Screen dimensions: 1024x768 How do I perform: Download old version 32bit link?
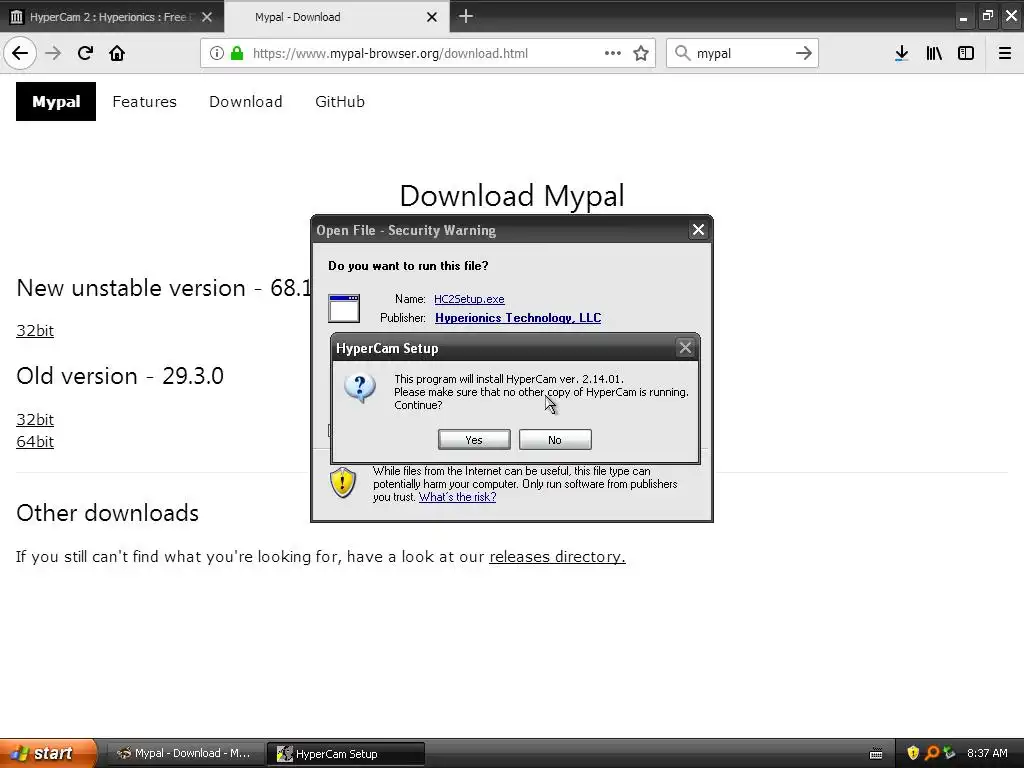click(35, 419)
